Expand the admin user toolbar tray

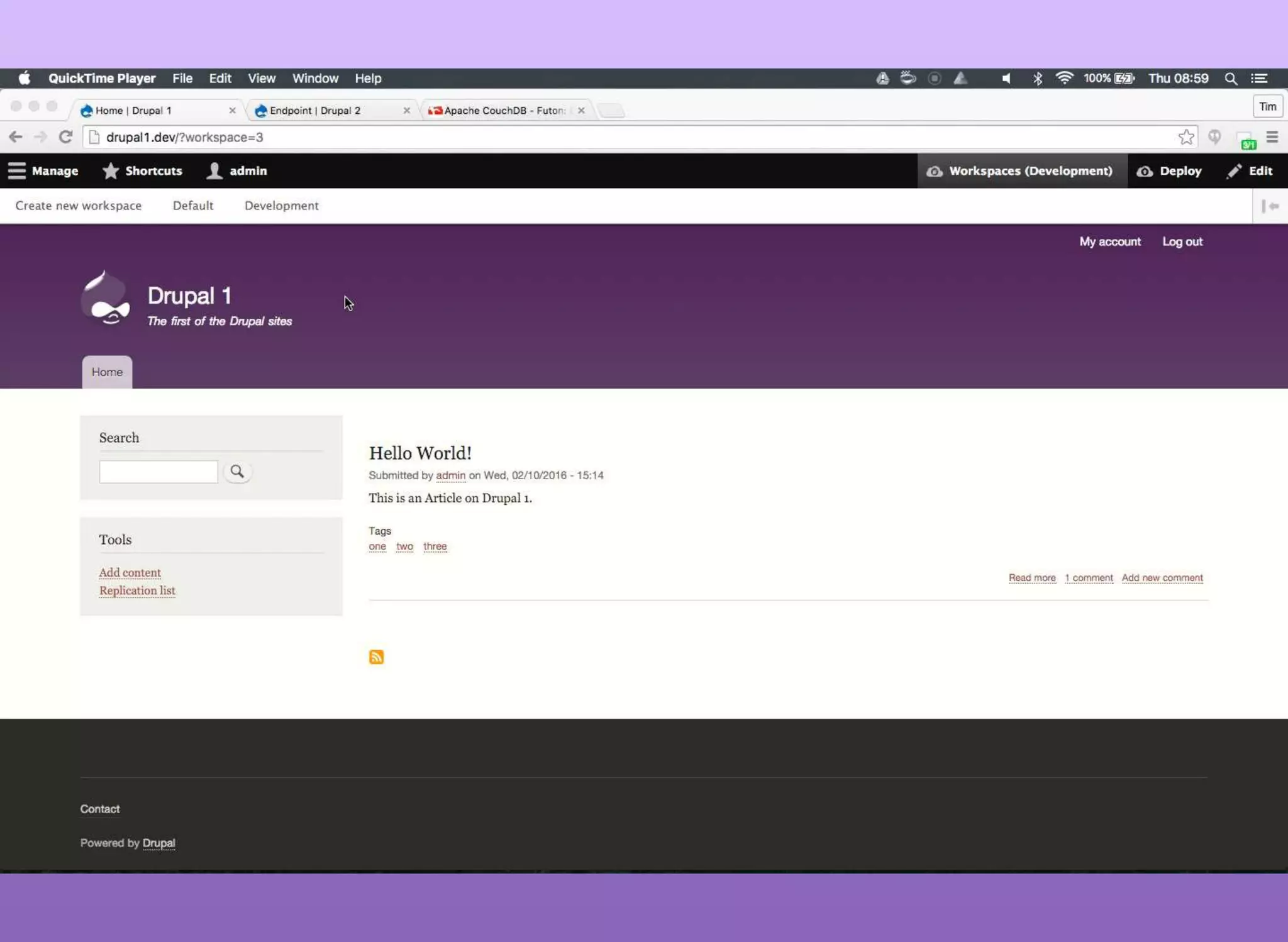coord(237,171)
